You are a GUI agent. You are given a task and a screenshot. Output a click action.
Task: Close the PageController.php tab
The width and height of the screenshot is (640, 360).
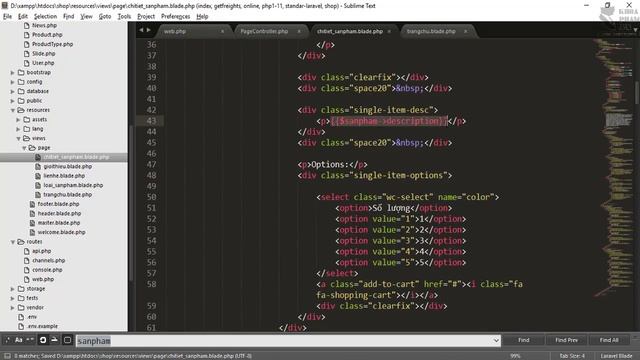point(299,31)
